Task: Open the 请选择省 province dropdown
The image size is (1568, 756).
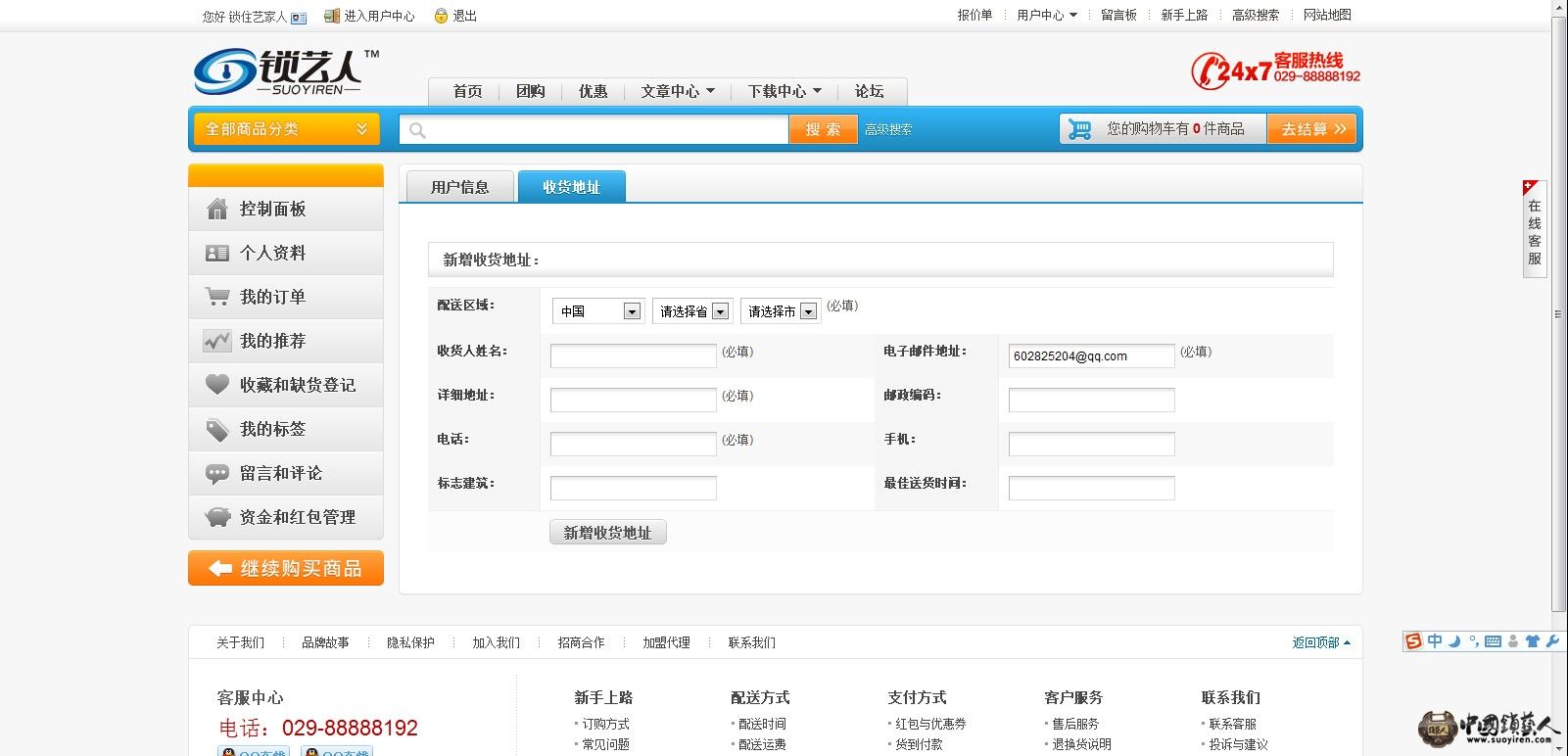Action: pos(692,311)
